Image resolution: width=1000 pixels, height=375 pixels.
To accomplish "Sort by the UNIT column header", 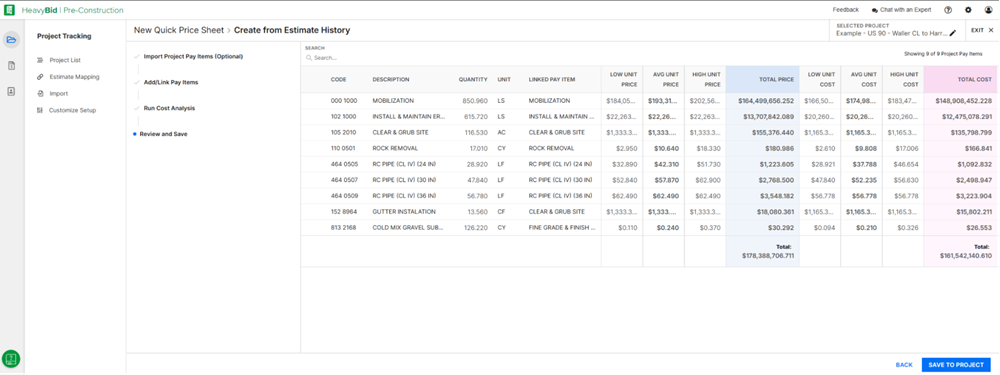I will click(504, 80).
